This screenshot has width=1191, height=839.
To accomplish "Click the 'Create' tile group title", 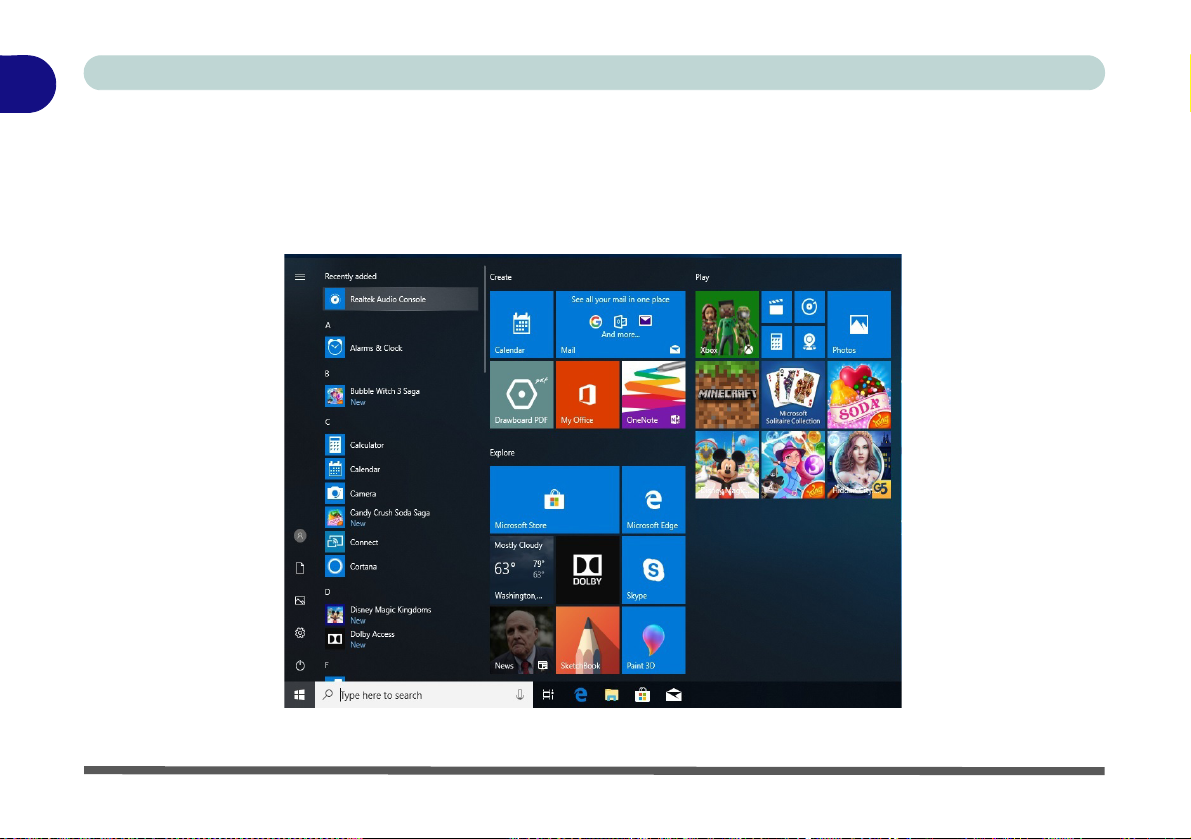I will pyautogui.click(x=501, y=277).
